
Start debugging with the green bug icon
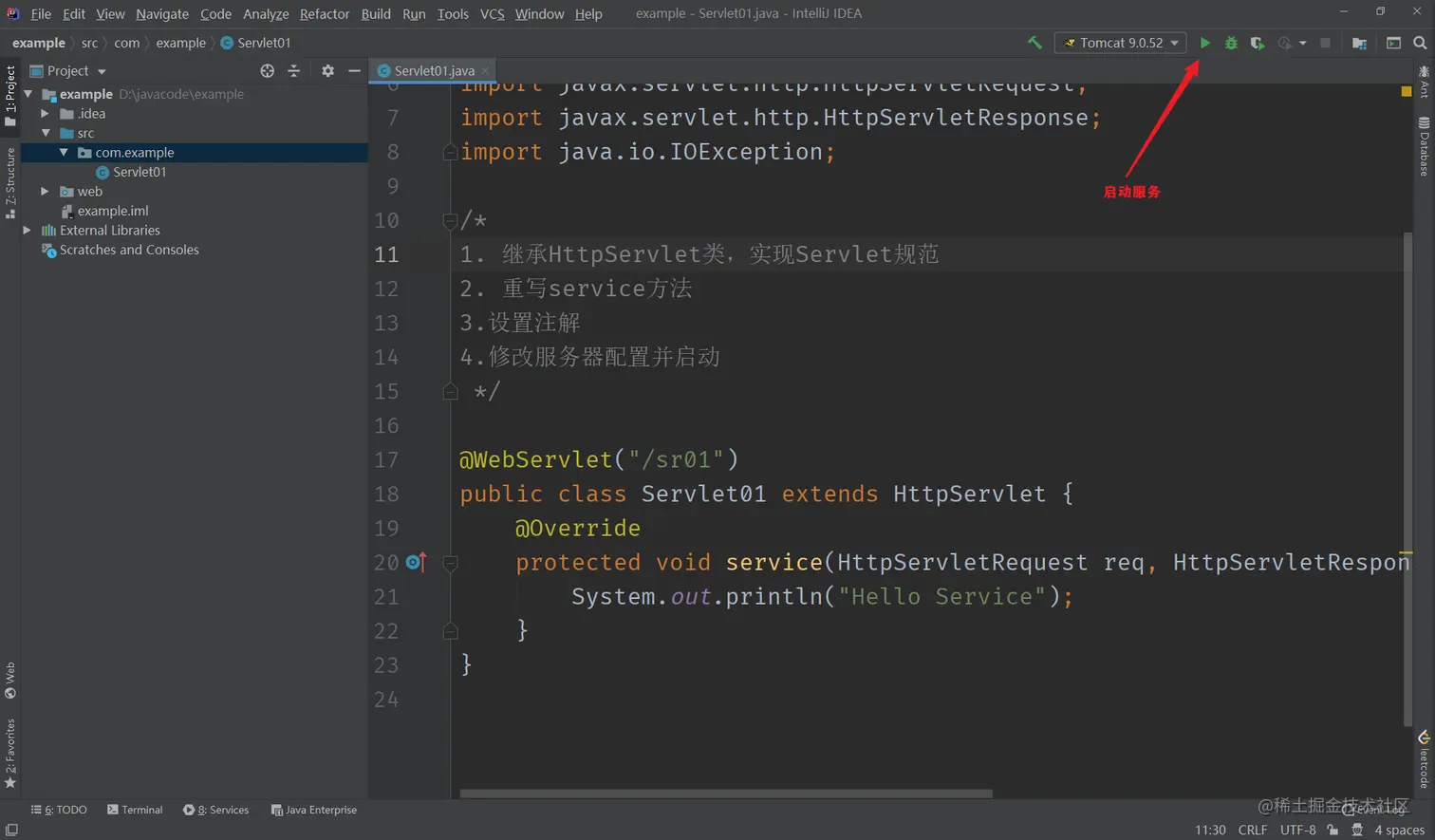1231,43
